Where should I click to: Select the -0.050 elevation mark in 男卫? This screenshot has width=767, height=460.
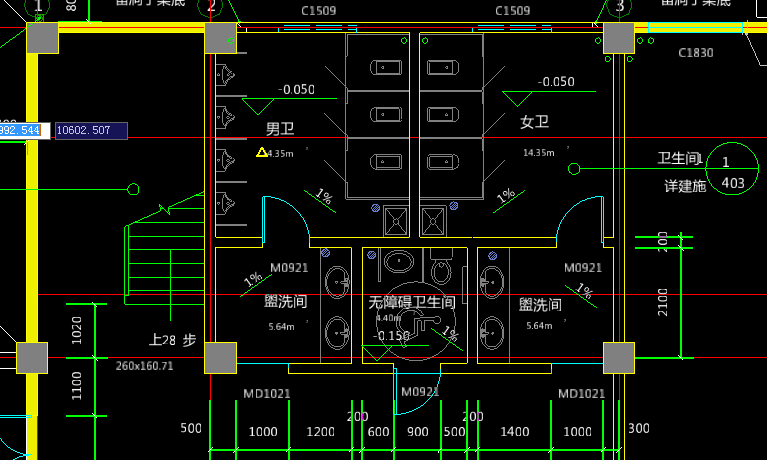296,90
